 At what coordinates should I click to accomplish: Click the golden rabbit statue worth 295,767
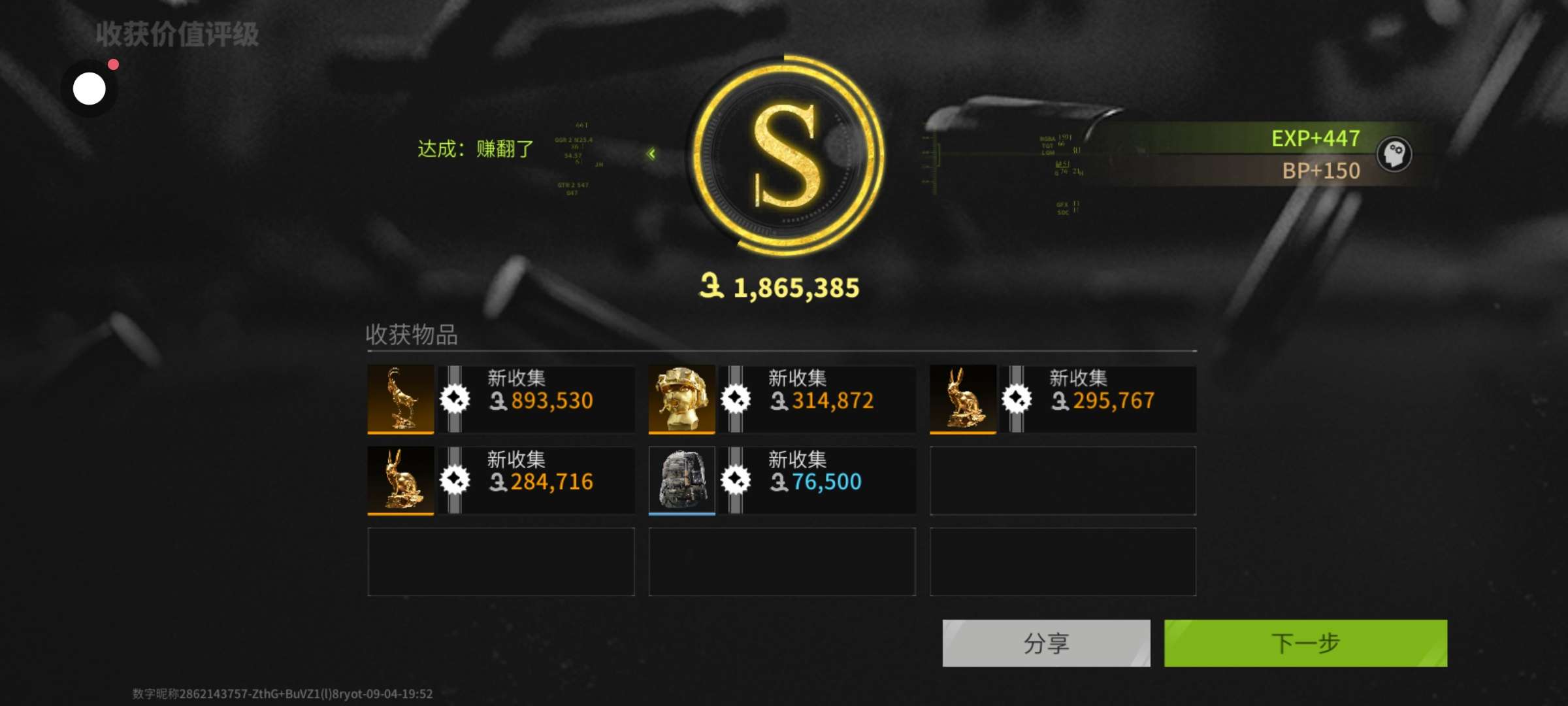pyautogui.click(x=962, y=399)
